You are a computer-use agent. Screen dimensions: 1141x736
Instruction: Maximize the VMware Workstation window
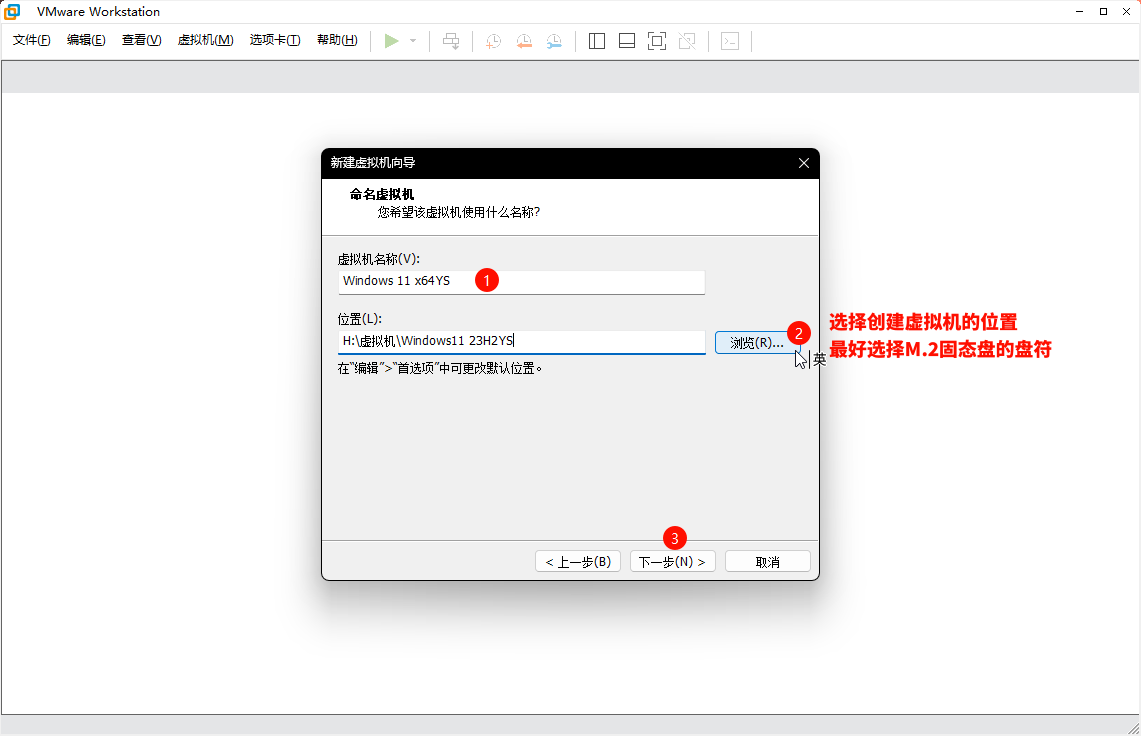[x=1103, y=12]
